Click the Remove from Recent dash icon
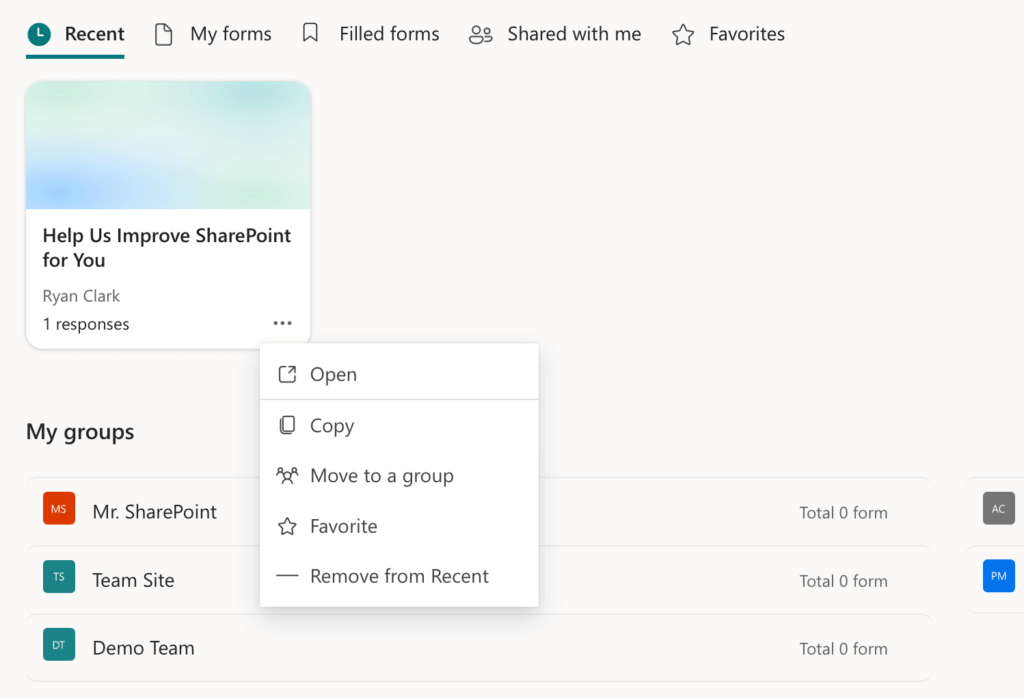 click(287, 576)
